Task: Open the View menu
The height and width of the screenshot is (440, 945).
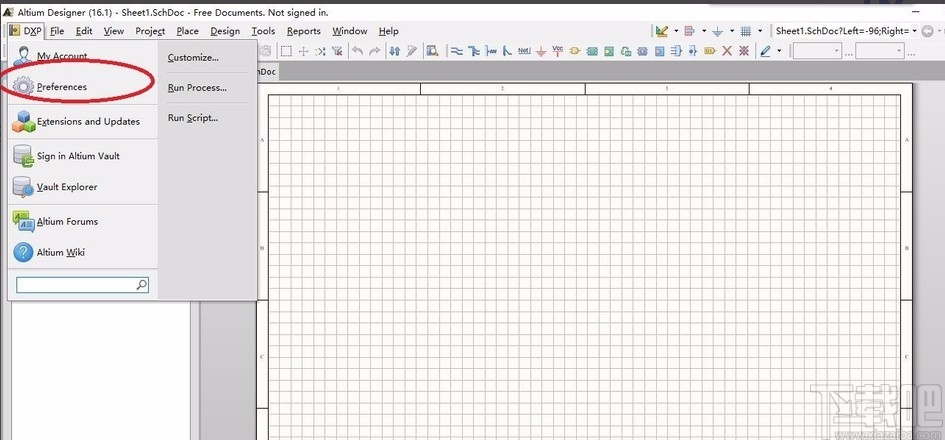Action: point(113,31)
